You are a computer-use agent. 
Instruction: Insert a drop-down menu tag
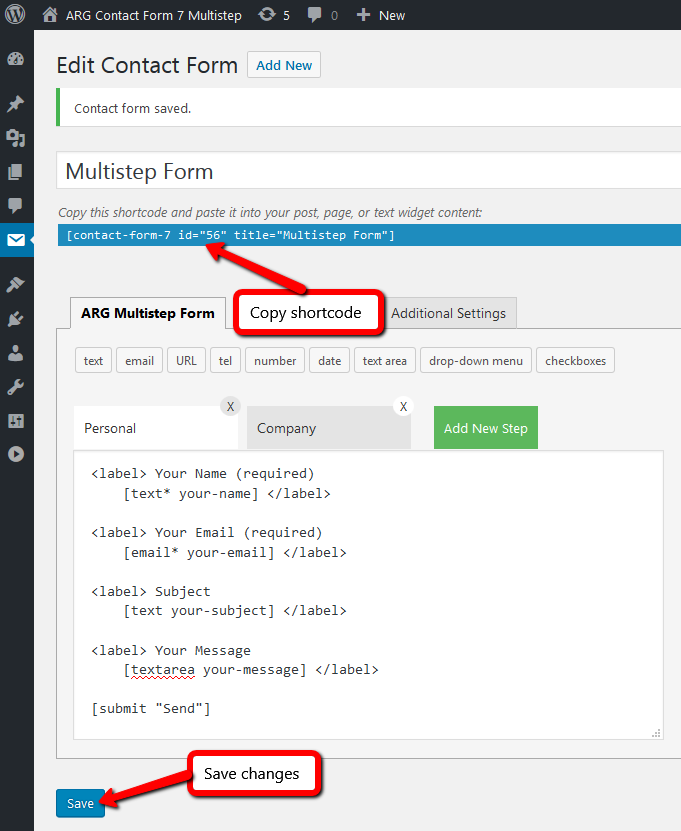[476, 360]
